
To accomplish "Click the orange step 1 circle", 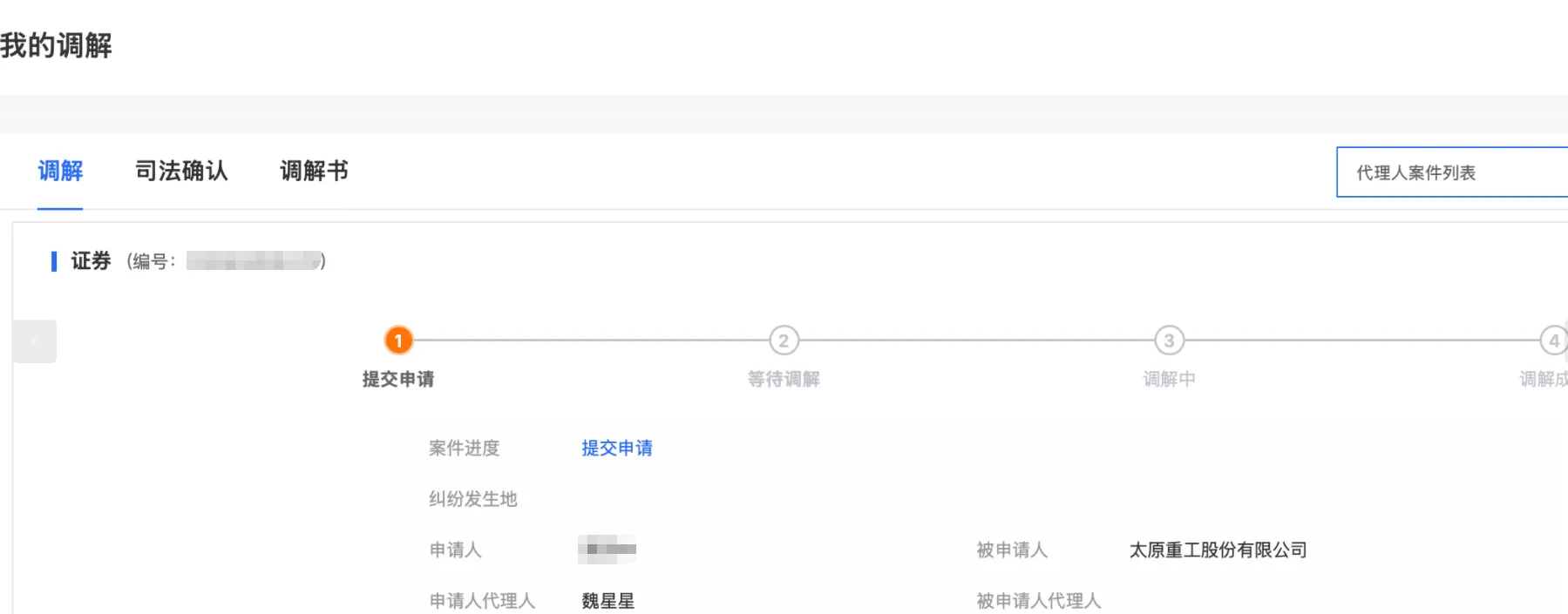I will tap(398, 341).
